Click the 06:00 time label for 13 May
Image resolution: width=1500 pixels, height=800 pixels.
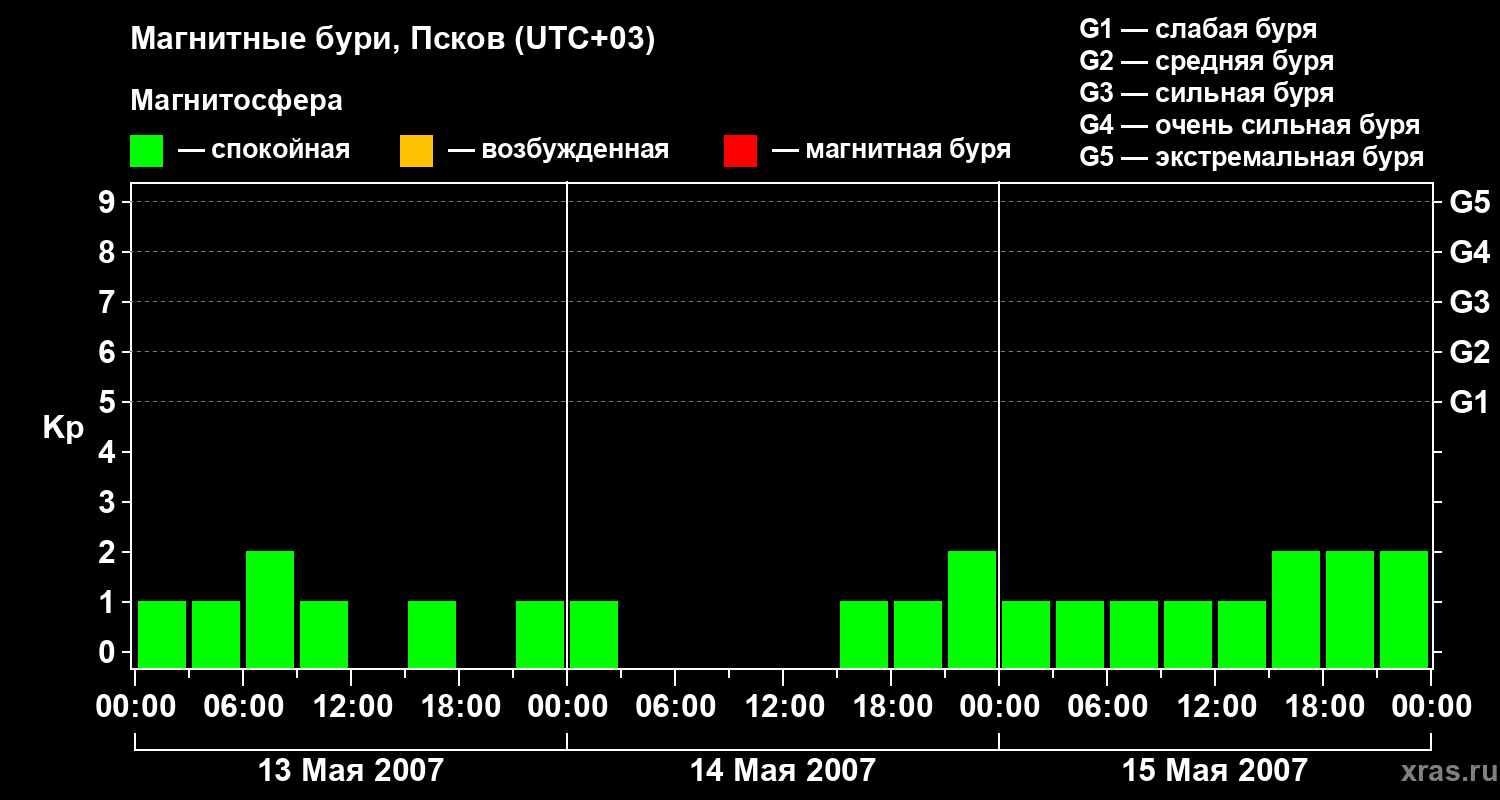coord(243,707)
